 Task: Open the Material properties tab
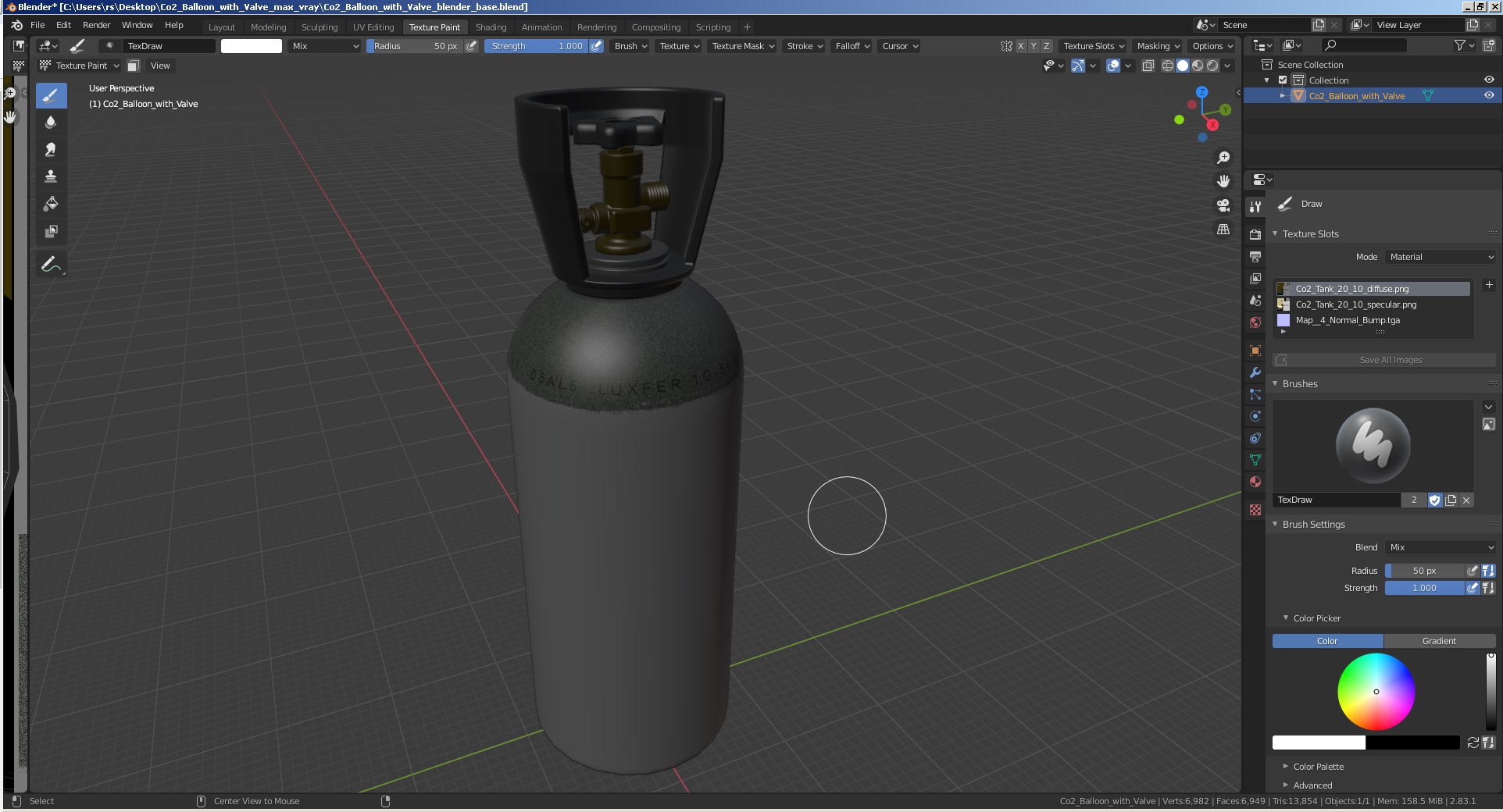pos(1255,482)
